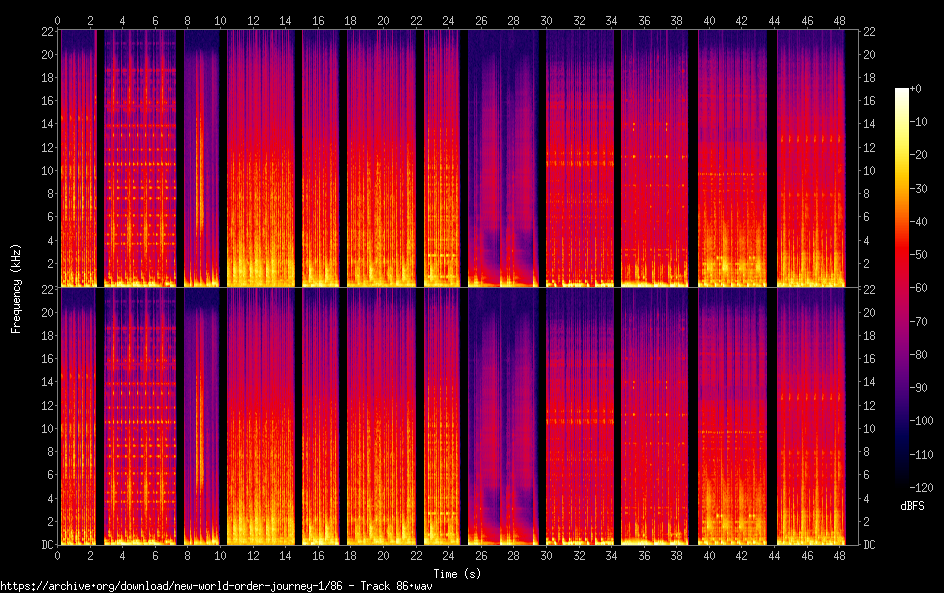Click the vertical "Frequency (kHz)" axis label
Screen dimensions: 944x593
[x=16, y=287]
